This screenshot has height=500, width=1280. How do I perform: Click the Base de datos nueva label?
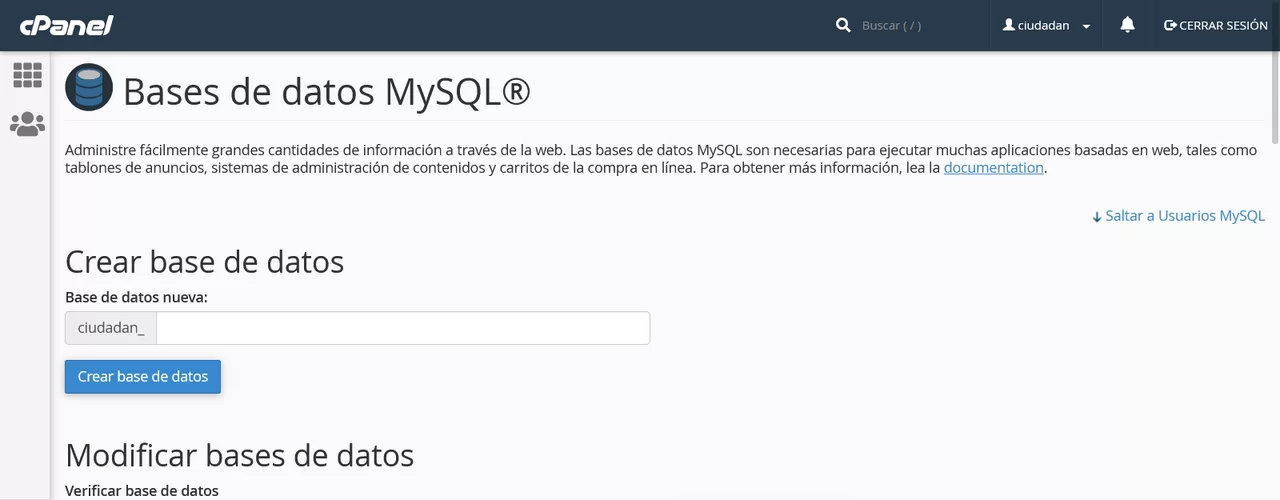coord(136,297)
